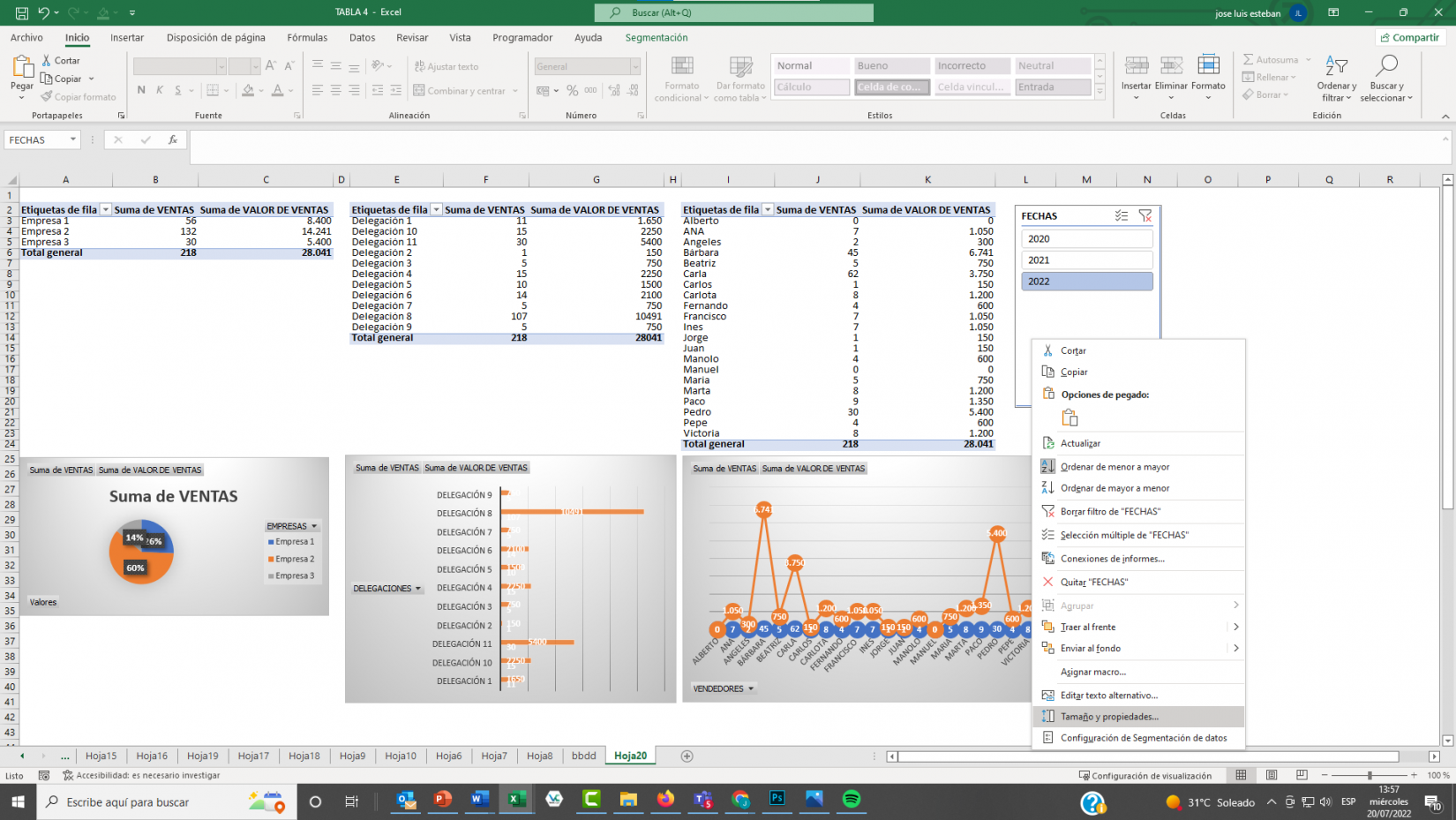The height and width of the screenshot is (820, 1456).
Task: Click the Pegar clipboard icon
Action: pyautogui.click(x=22, y=67)
